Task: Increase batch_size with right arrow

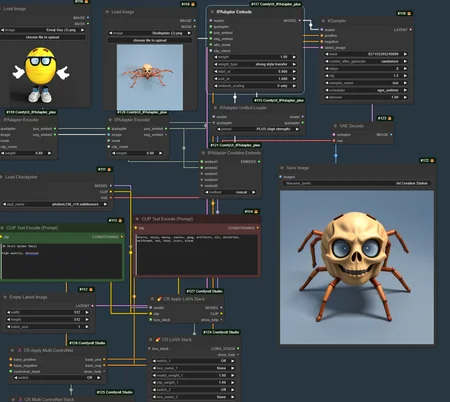Action: tap(87, 327)
